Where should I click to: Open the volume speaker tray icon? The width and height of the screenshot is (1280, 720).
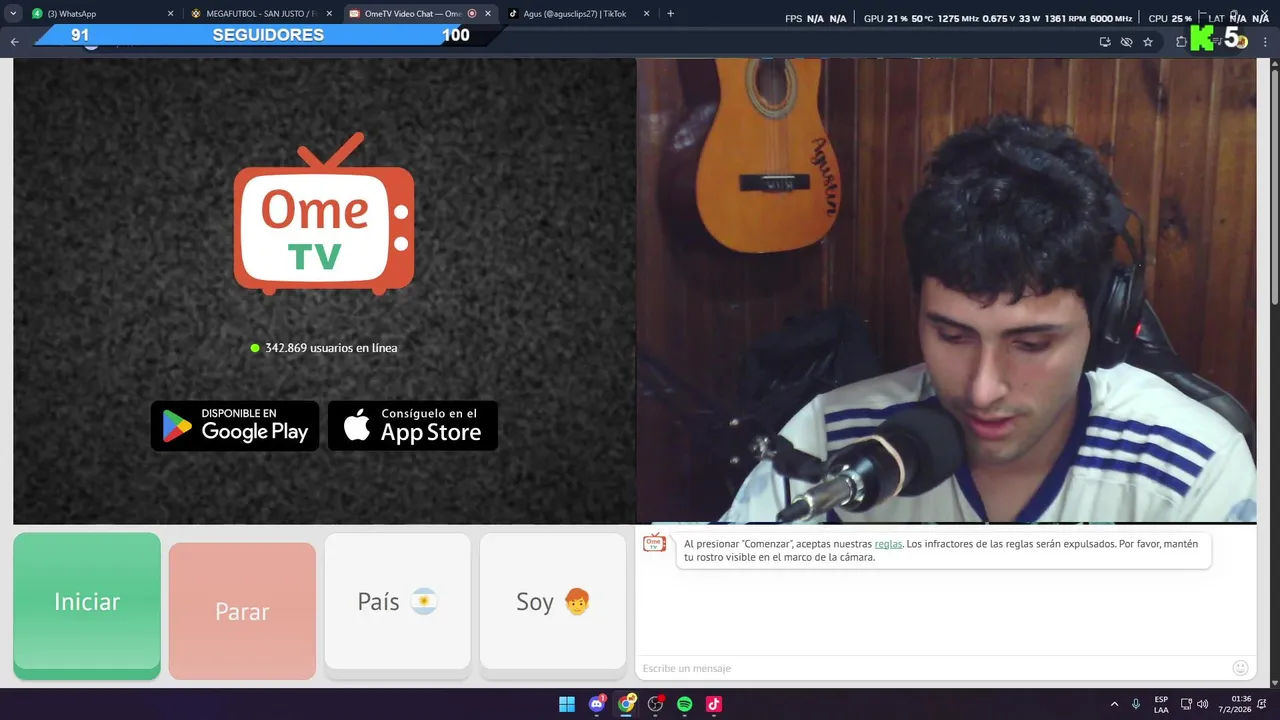(x=1202, y=704)
